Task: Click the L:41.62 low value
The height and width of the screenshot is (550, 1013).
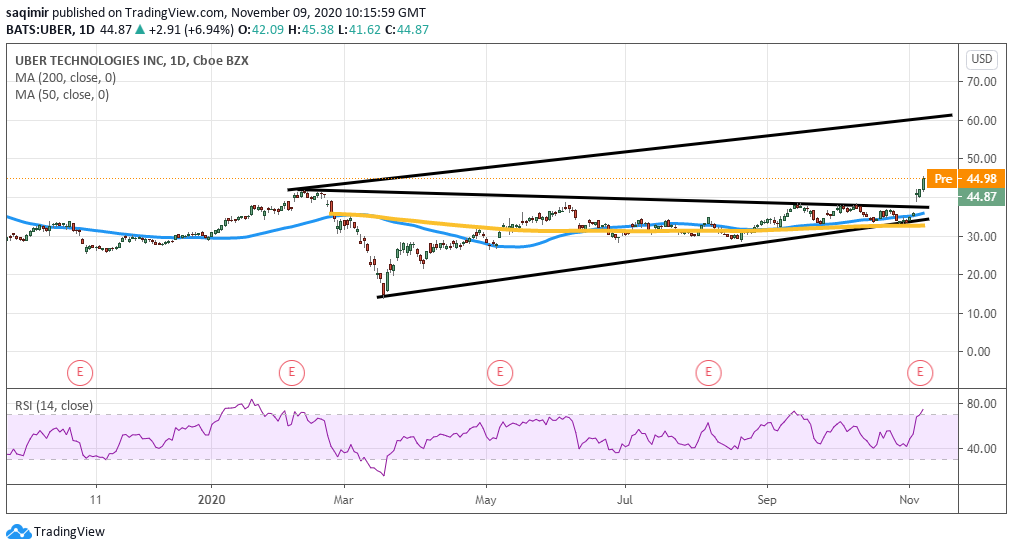Action: tap(359, 30)
